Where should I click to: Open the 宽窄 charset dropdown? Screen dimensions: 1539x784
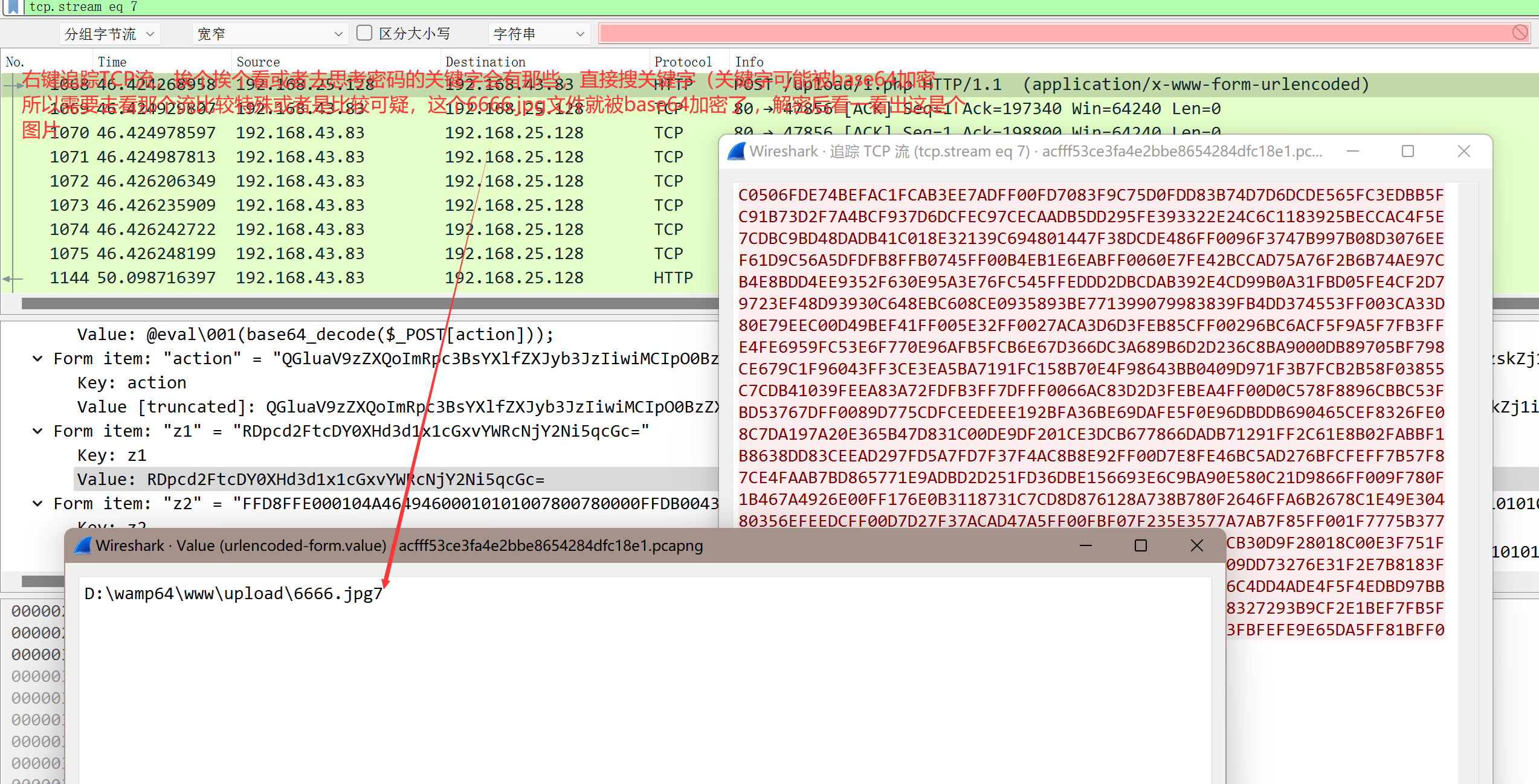click(270, 34)
